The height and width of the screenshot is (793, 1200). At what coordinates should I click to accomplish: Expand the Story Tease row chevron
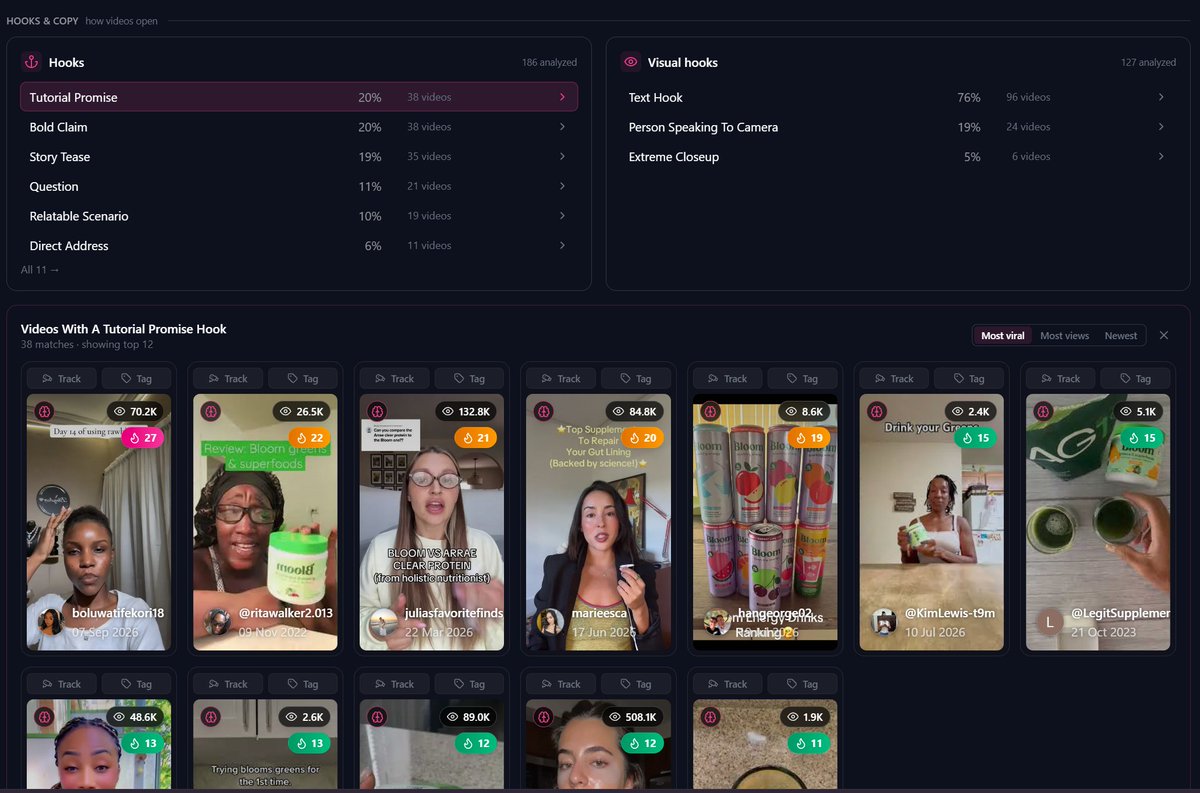(562, 157)
